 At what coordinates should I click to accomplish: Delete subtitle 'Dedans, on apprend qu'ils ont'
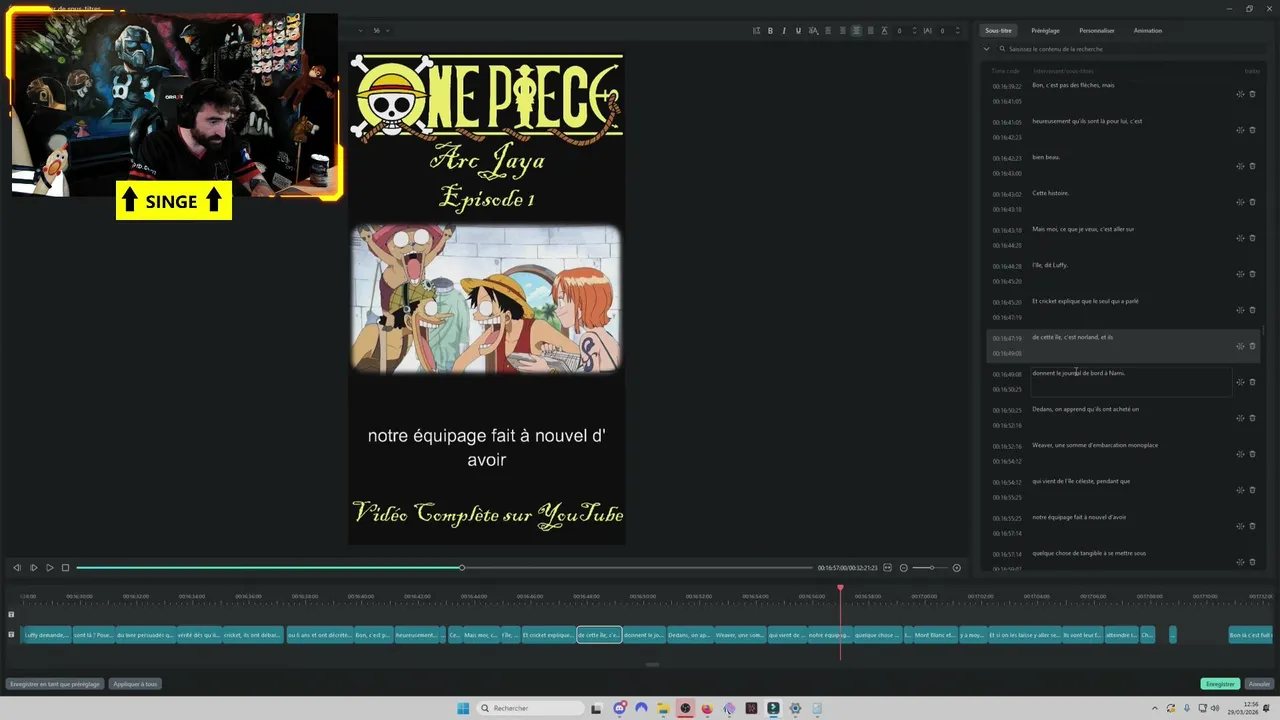point(1252,418)
